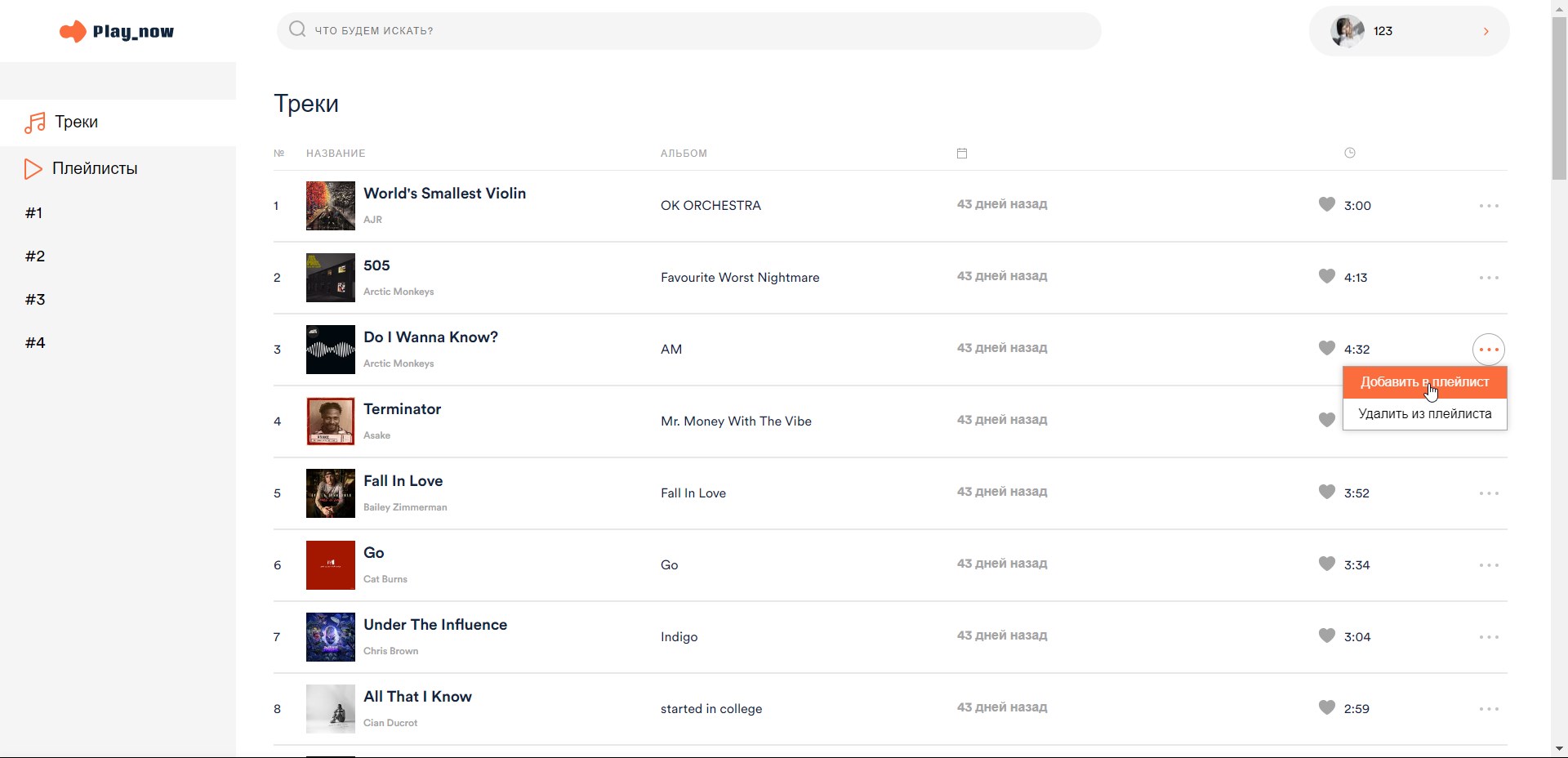
Task: Select Добавить в плейлист menu item
Action: (x=1424, y=382)
